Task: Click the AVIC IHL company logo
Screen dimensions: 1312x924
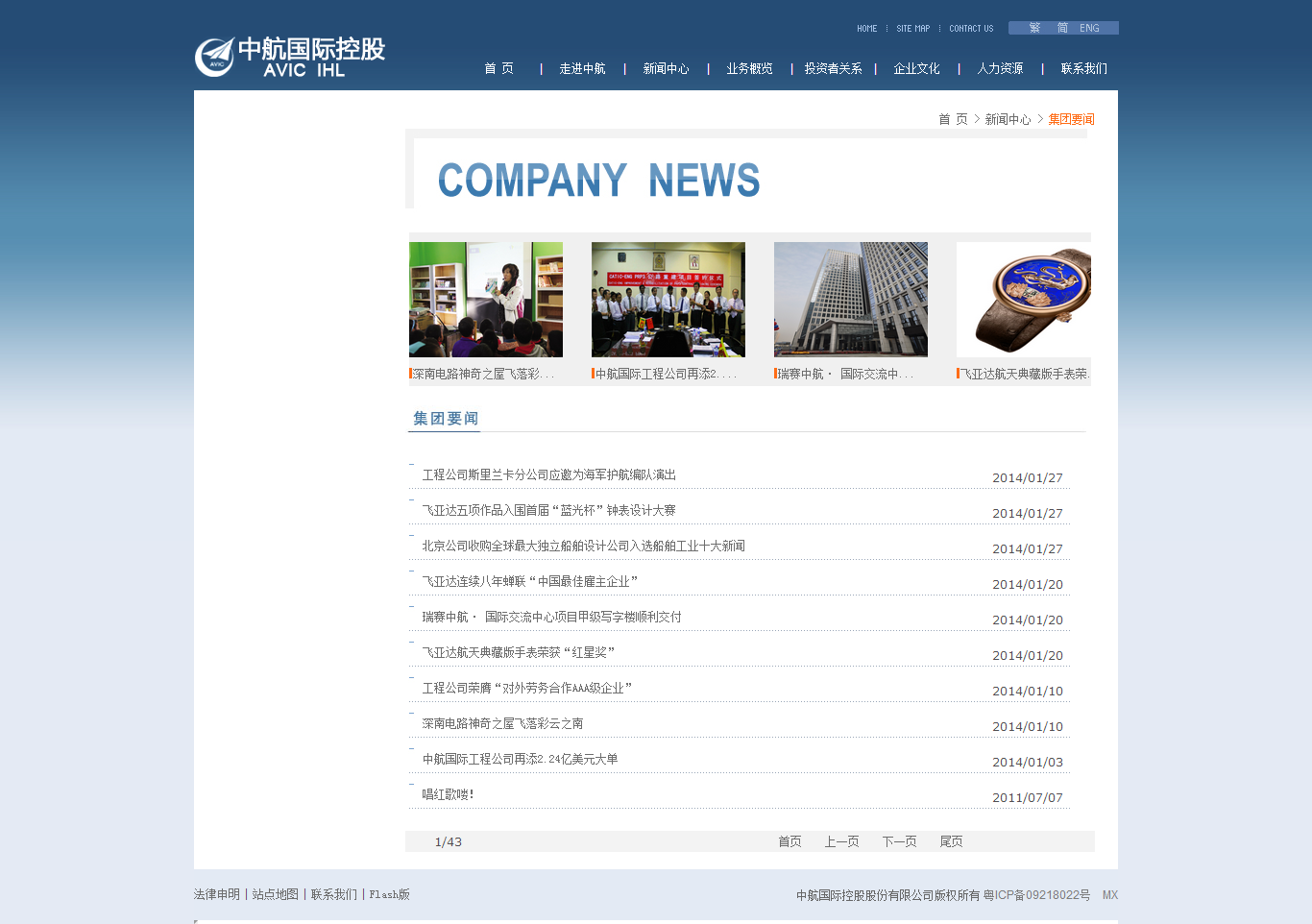Action: (288, 58)
